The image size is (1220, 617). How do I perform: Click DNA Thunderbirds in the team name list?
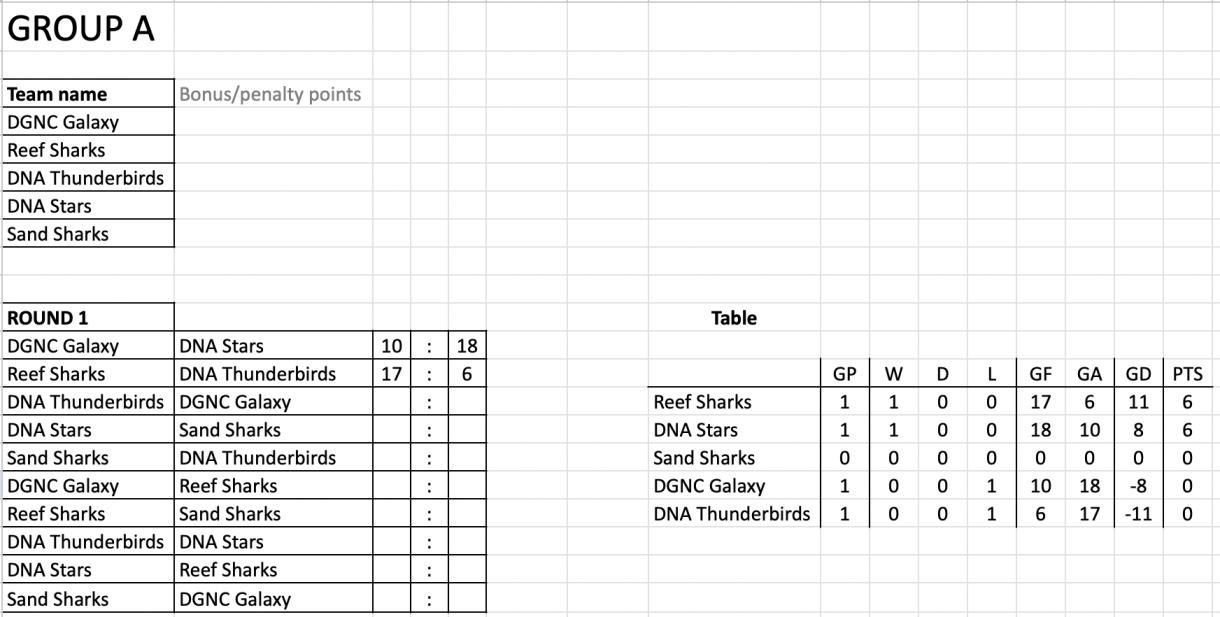click(85, 179)
